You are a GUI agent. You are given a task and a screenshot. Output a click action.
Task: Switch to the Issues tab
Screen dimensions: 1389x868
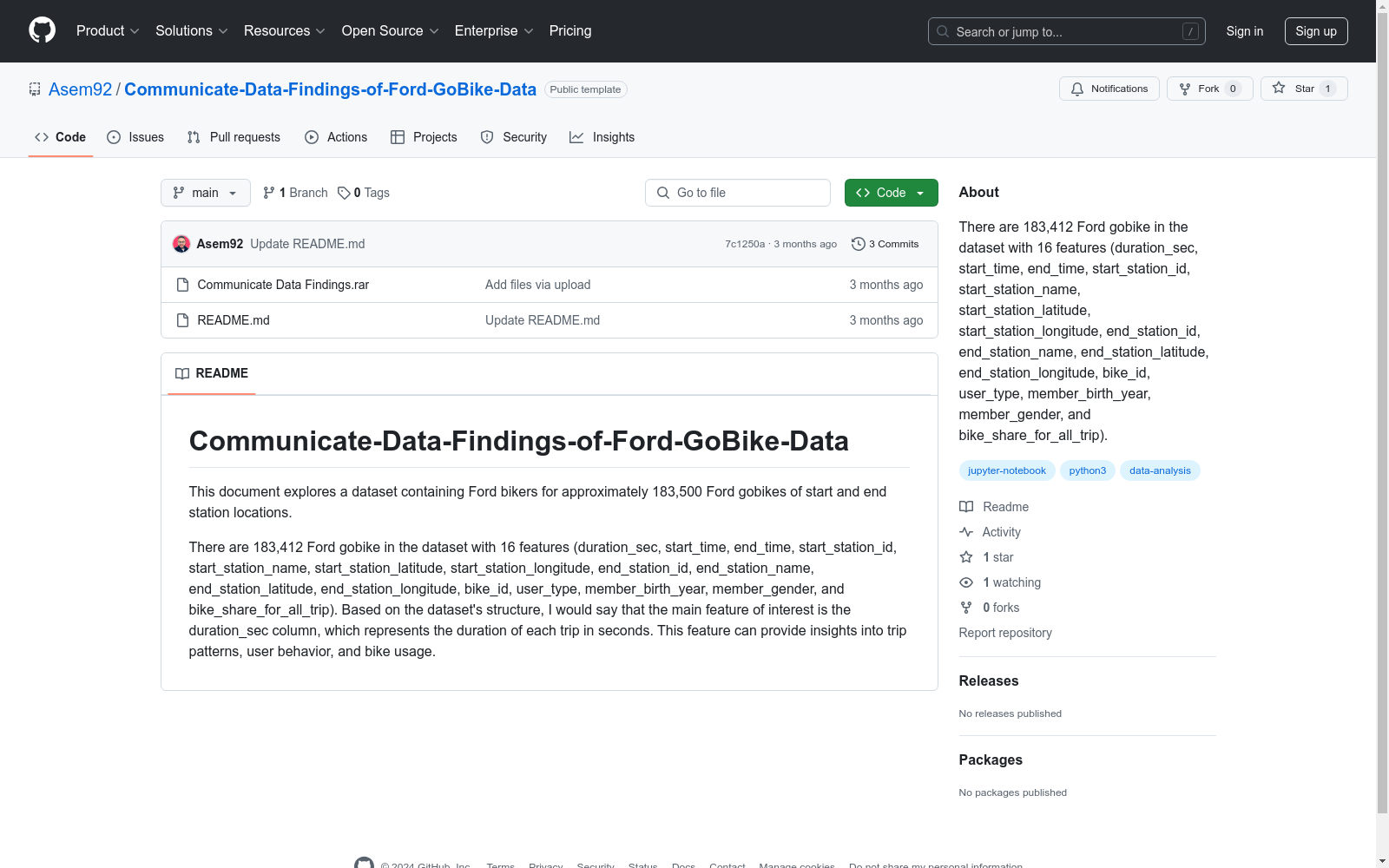(135, 137)
